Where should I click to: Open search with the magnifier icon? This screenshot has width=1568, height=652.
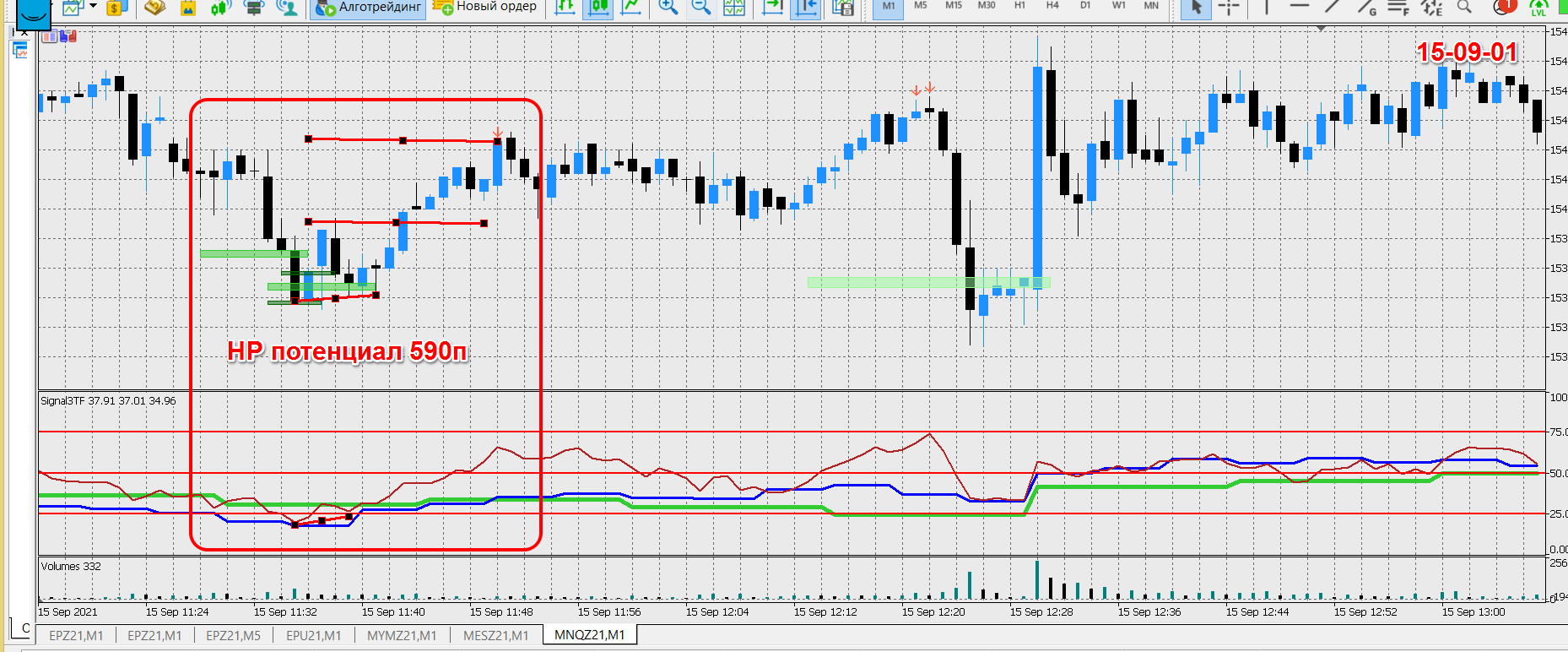pos(1464,7)
